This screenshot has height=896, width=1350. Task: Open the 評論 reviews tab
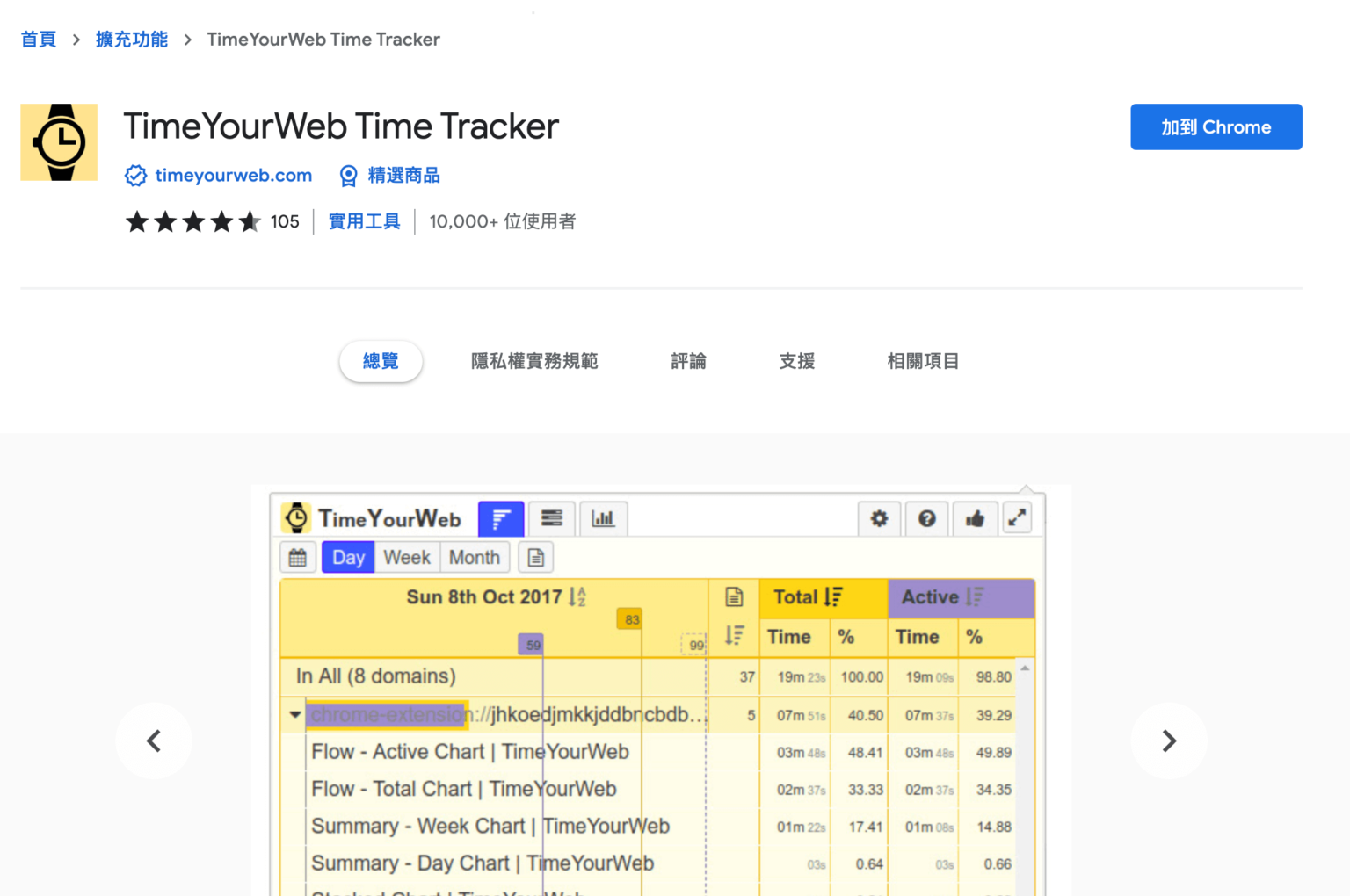(689, 361)
